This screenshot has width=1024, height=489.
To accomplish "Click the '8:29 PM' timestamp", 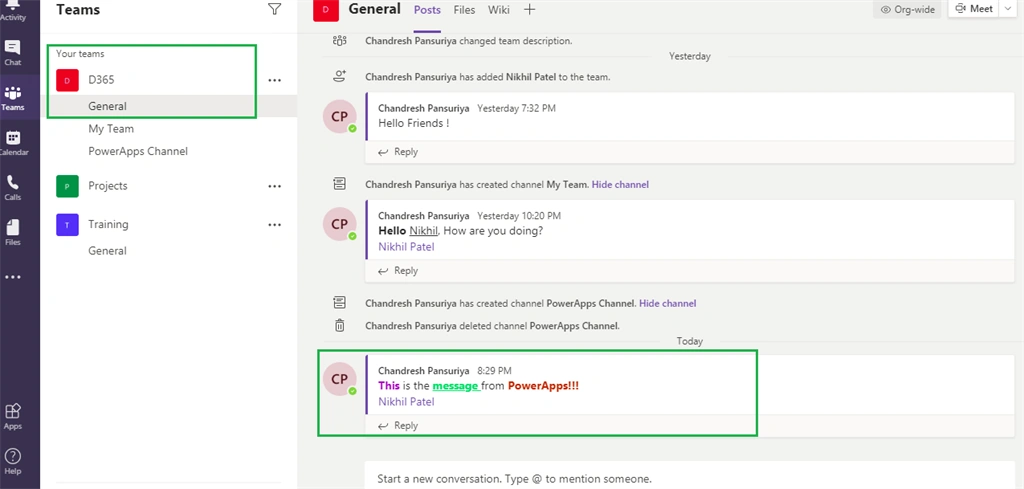I will [494, 371].
